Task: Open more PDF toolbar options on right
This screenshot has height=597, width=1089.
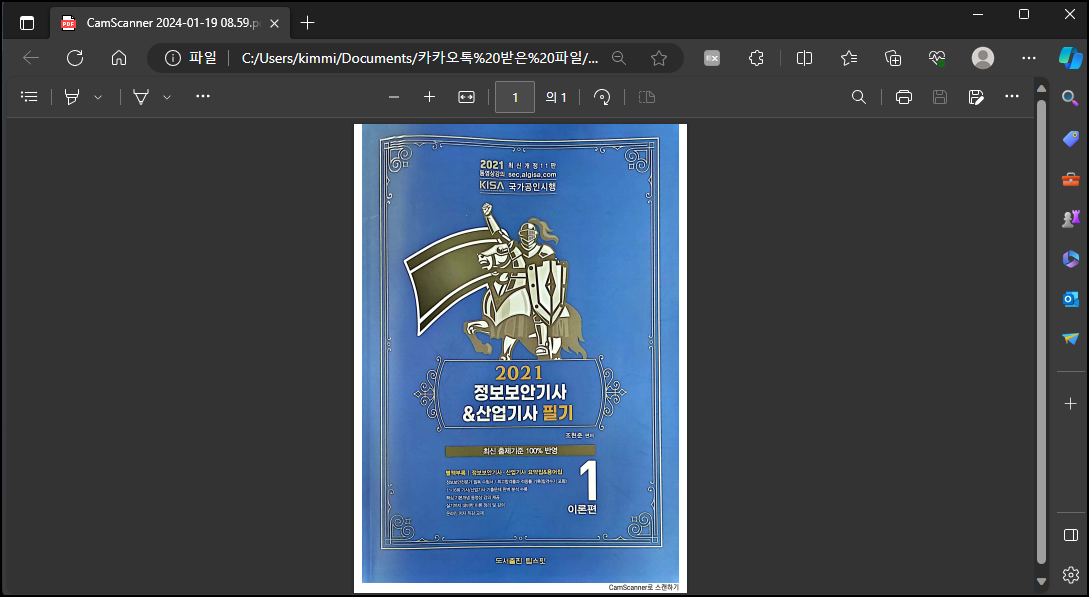Action: (x=1012, y=96)
